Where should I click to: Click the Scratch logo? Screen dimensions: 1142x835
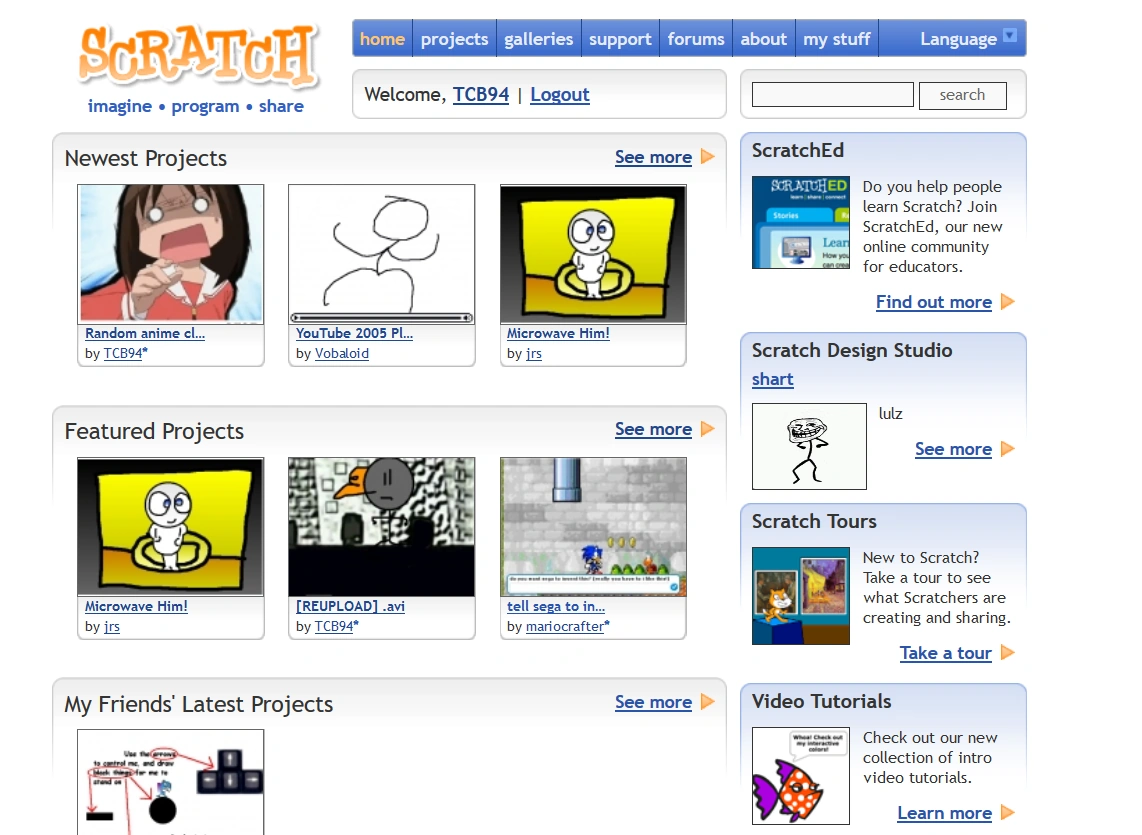click(x=199, y=55)
